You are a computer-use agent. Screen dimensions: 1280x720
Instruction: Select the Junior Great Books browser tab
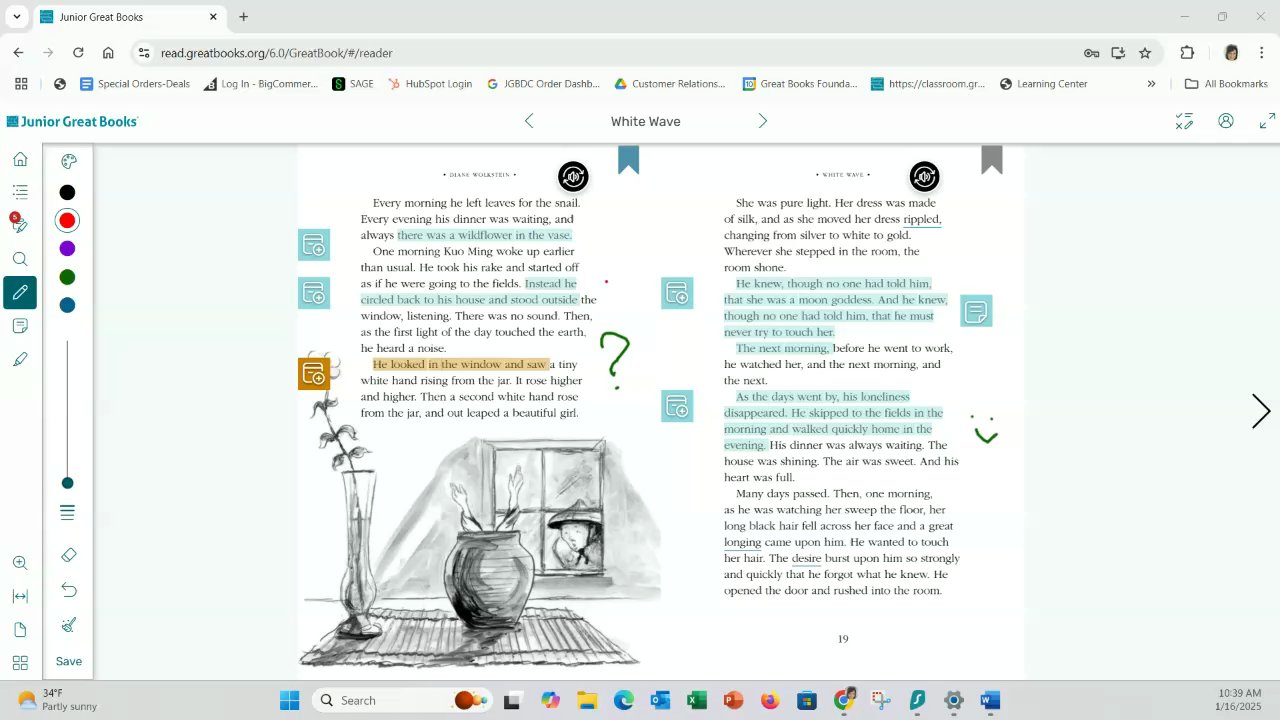click(x=128, y=17)
